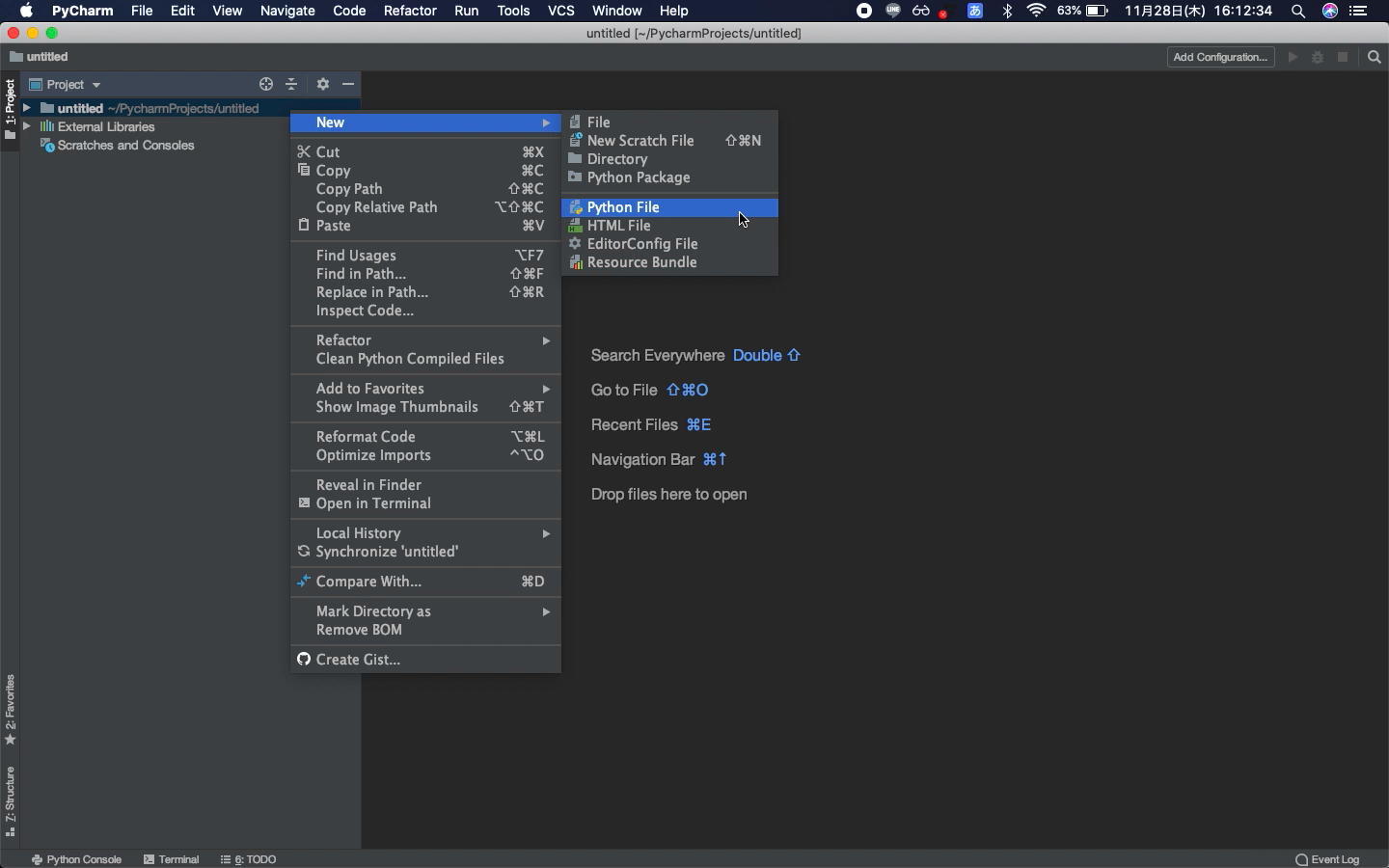Screen dimensions: 1389x868
Task: Toggle the 1: Project side tab
Action: [10, 109]
